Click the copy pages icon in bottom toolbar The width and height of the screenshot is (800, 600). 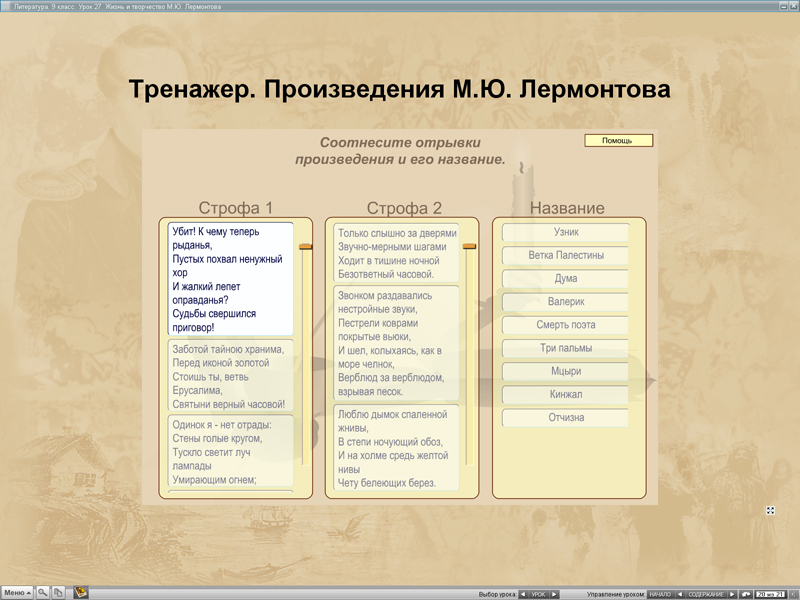(x=57, y=592)
